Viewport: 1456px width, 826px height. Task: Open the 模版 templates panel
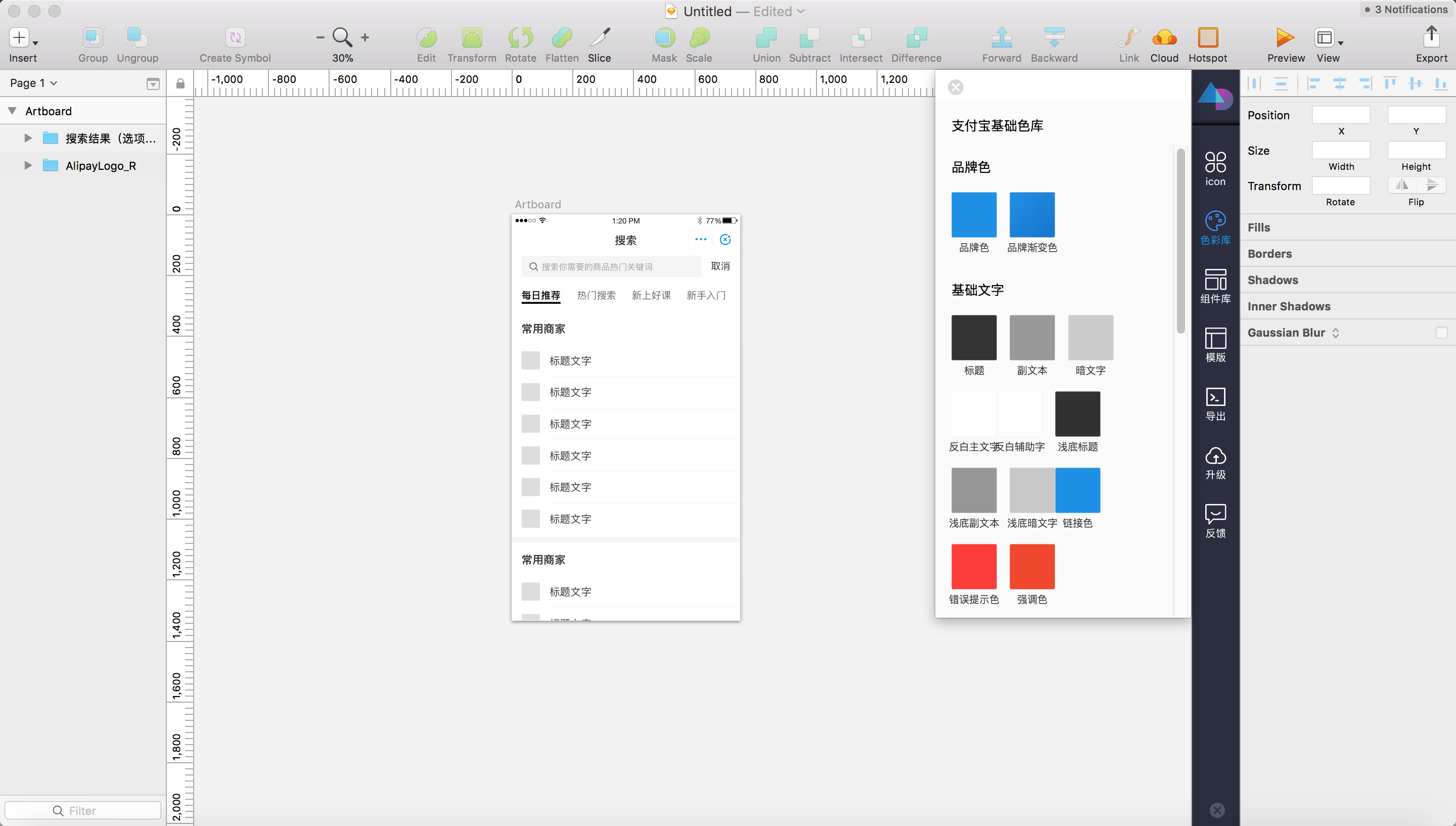1215,344
